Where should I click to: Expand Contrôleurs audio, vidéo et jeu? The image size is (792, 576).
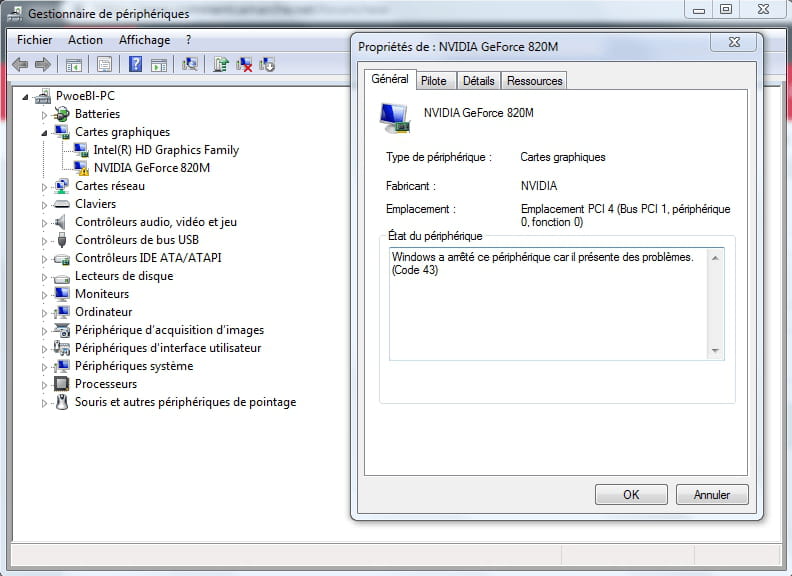44,223
